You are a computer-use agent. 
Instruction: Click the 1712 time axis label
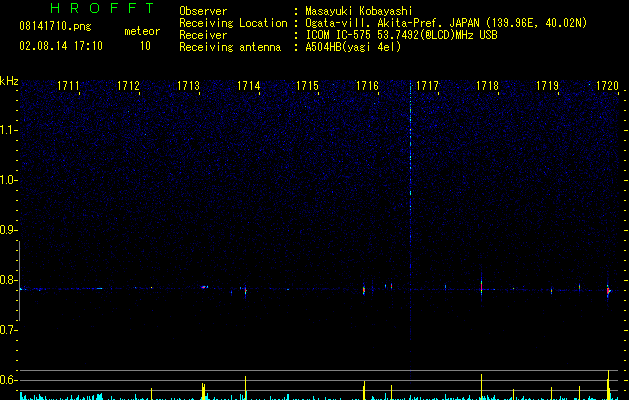click(x=128, y=86)
